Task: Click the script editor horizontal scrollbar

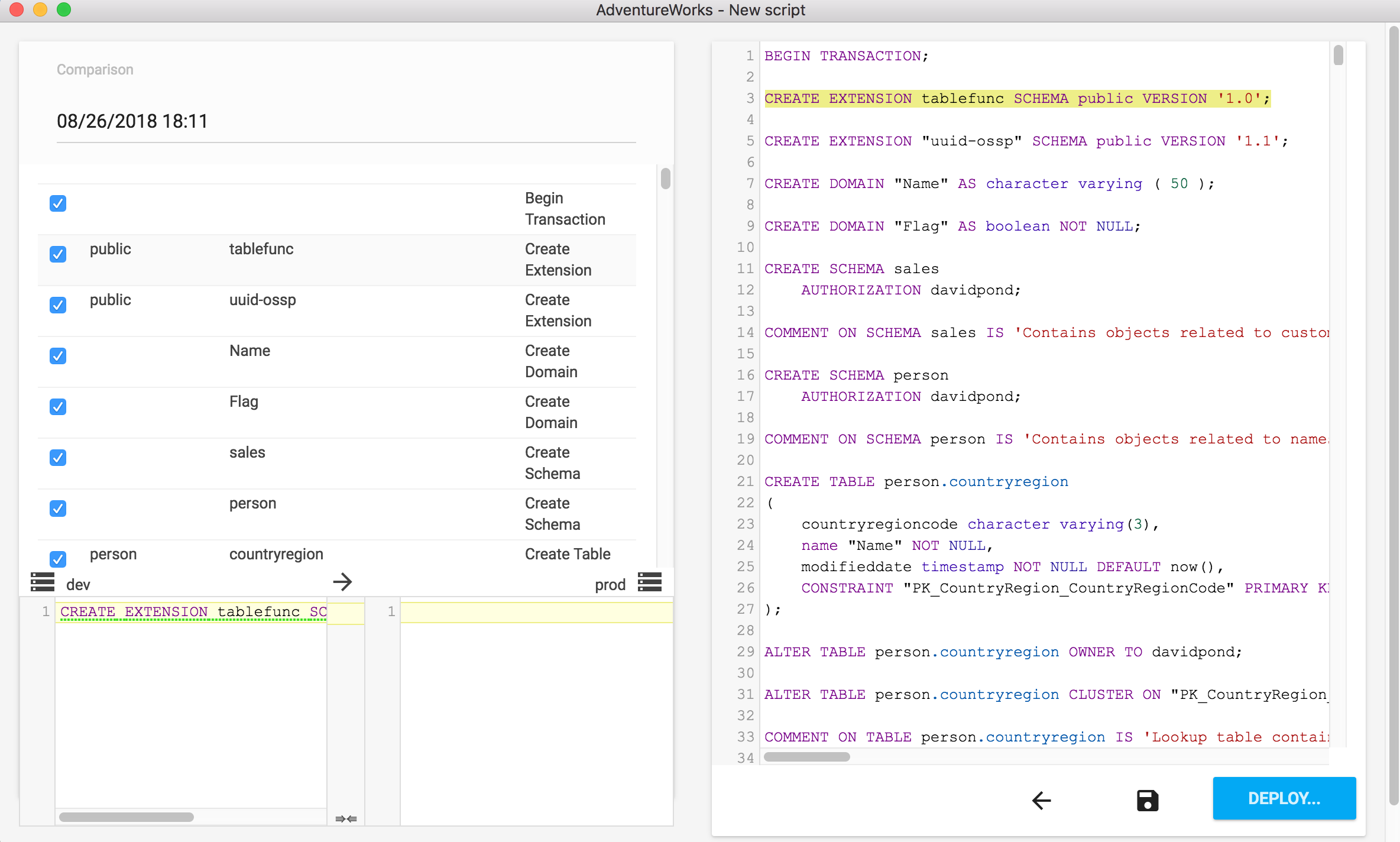Action: point(807,757)
